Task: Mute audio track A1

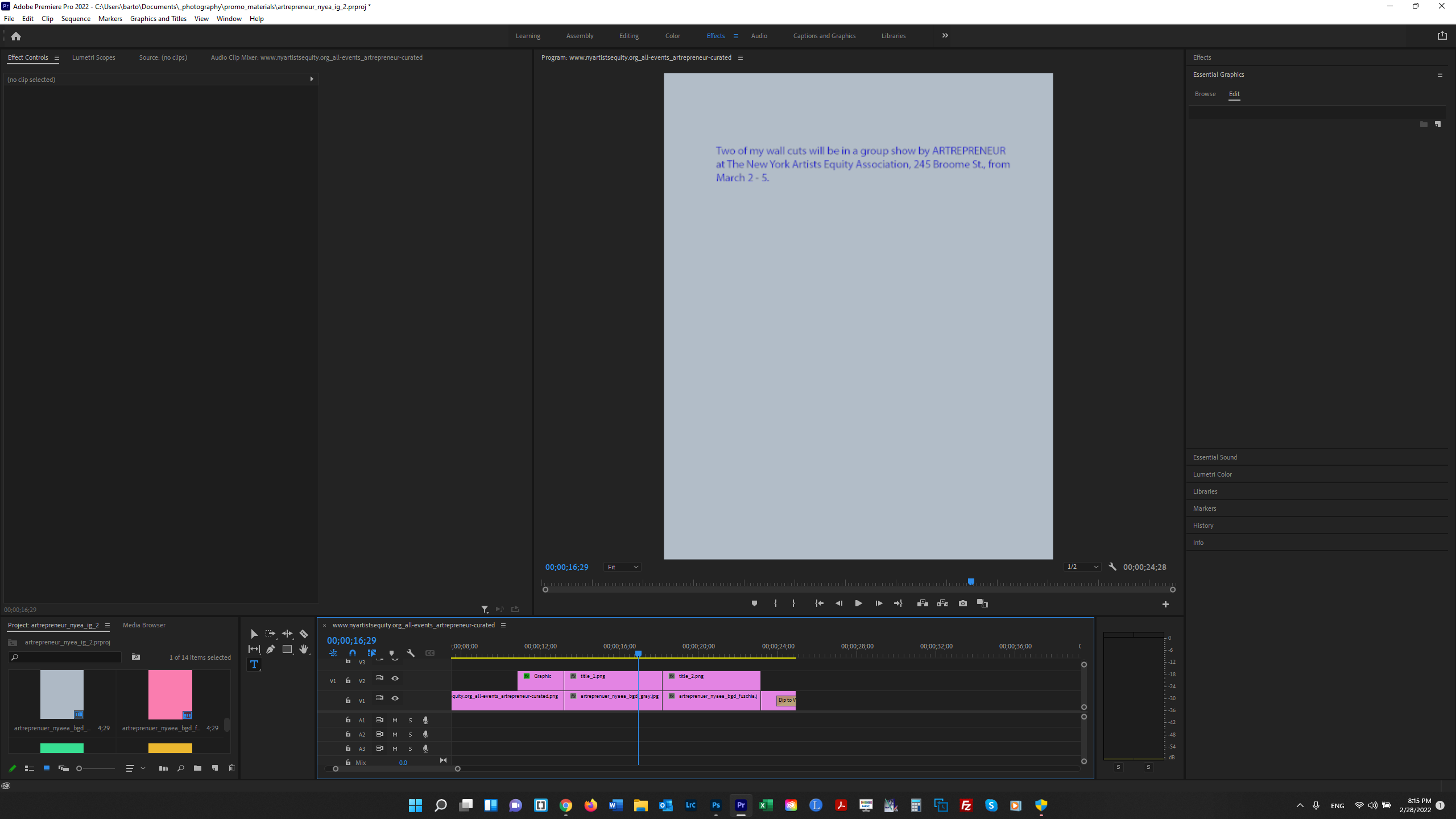Action: point(395,719)
